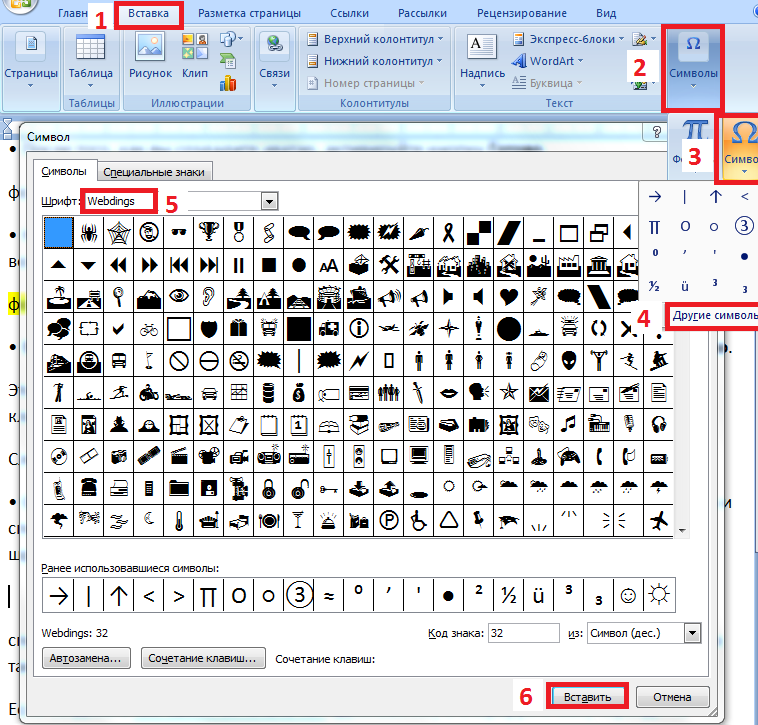
Task: Switch to the Ссылки ribbon tab
Action: 349,14
